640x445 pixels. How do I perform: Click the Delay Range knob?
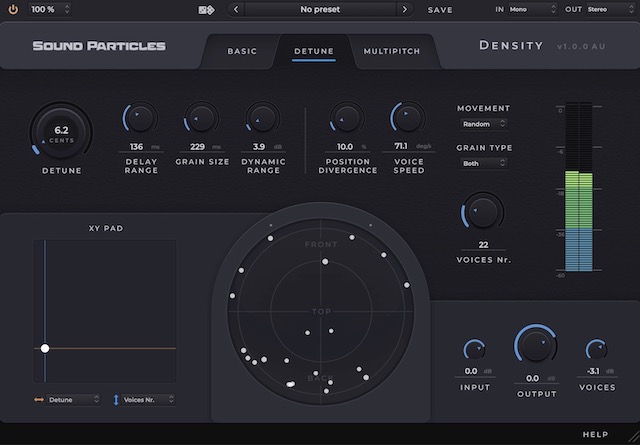(141, 119)
